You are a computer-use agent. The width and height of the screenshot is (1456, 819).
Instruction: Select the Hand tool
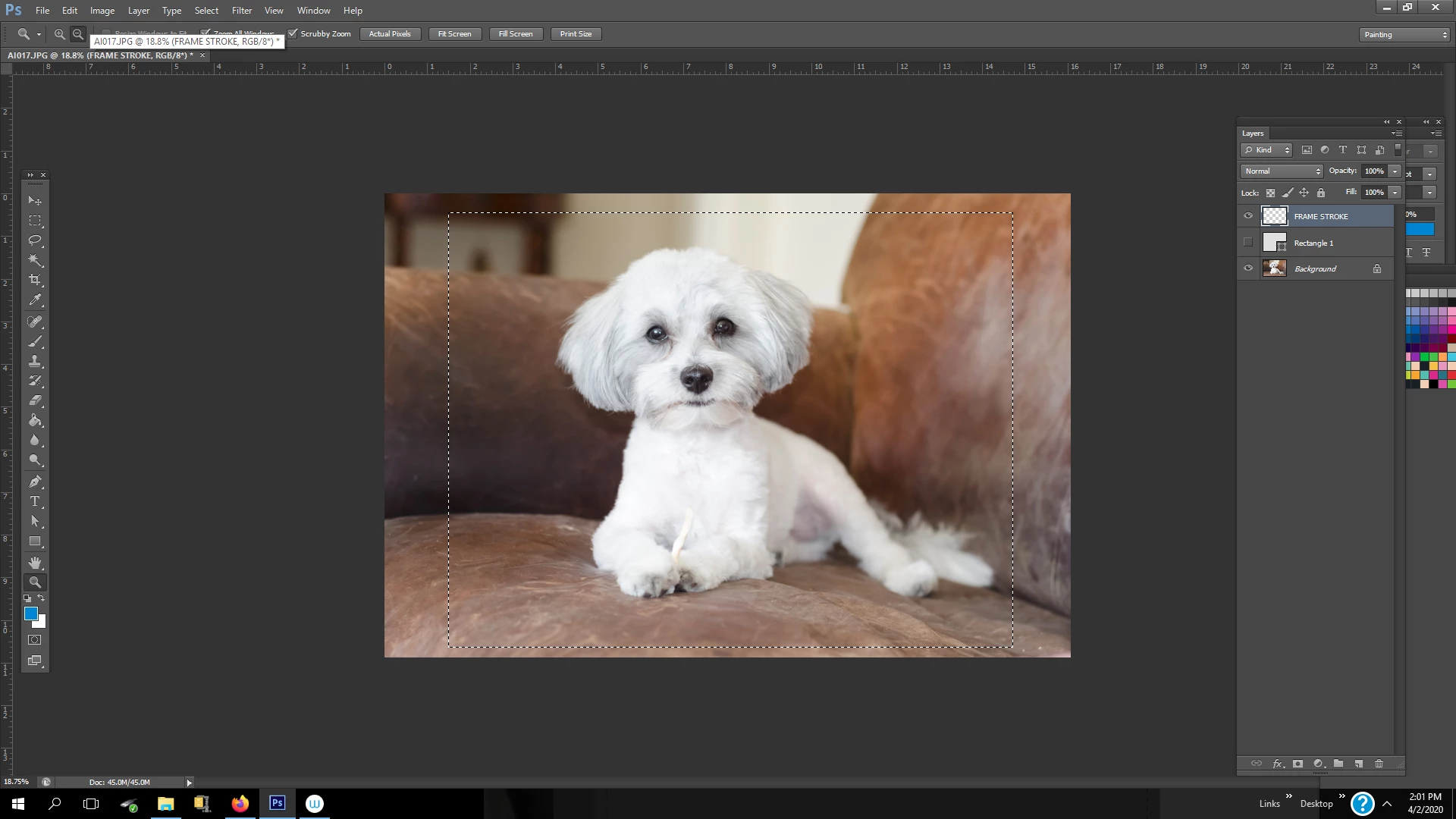click(x=35, y=563)
